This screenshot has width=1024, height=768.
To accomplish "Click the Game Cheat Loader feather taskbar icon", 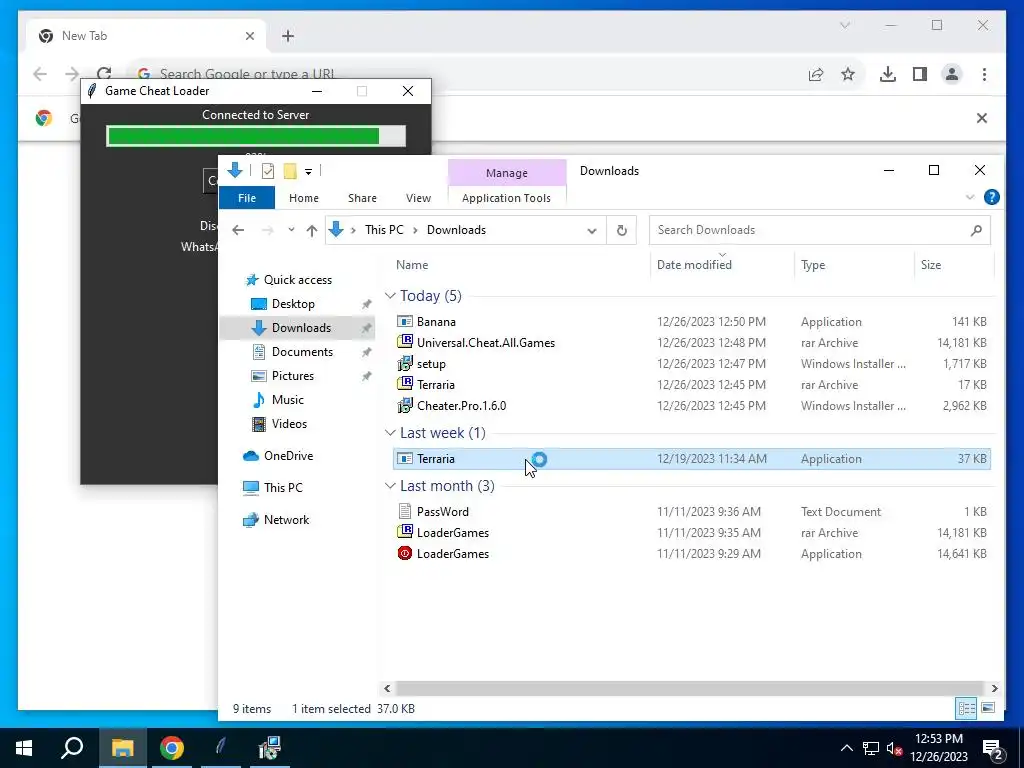I will point(221,748).
